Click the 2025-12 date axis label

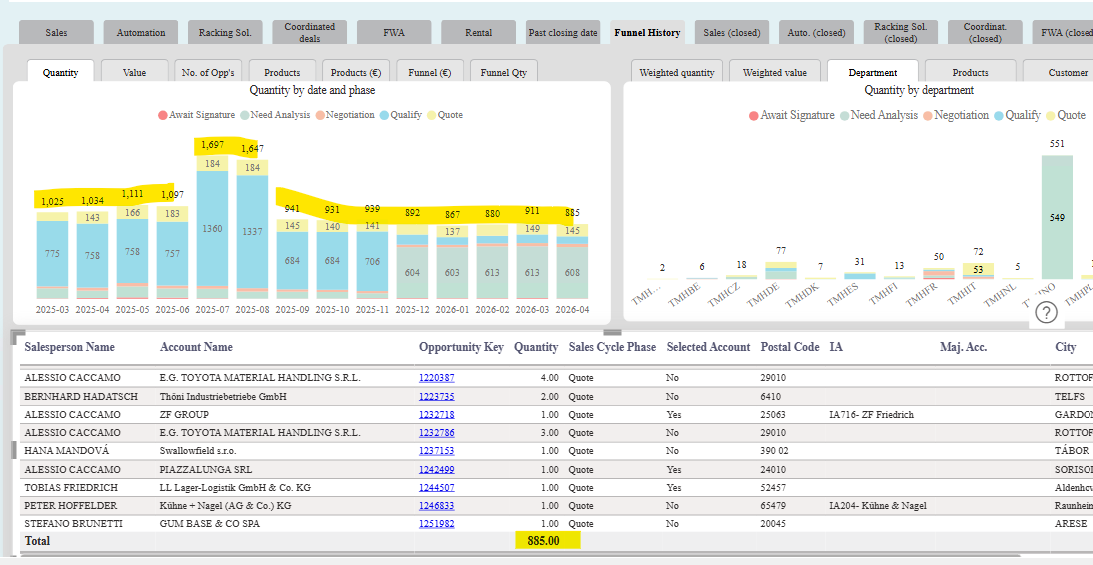pos(412,309)
